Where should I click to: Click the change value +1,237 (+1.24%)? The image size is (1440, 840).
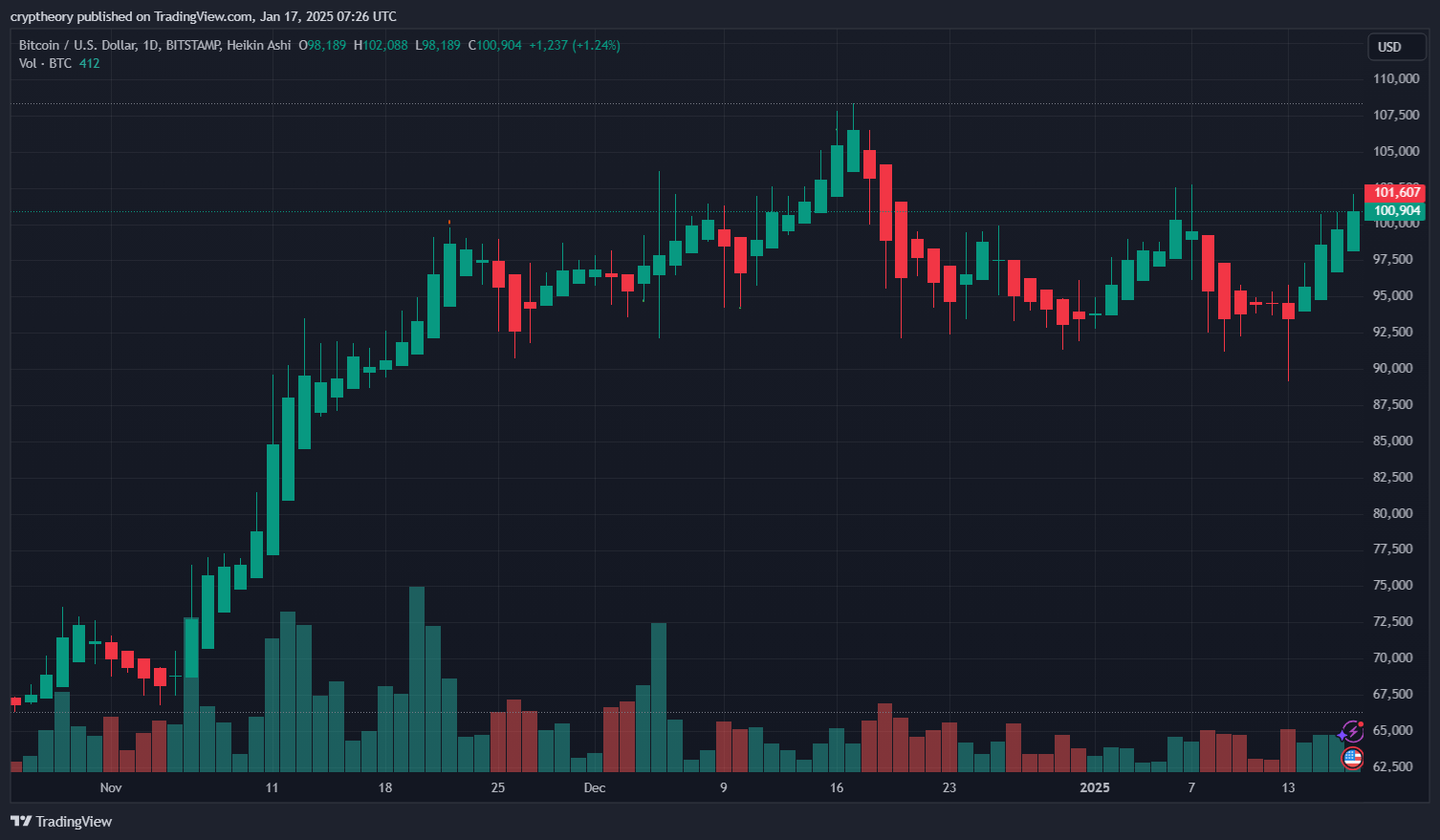tap(575, 45)
